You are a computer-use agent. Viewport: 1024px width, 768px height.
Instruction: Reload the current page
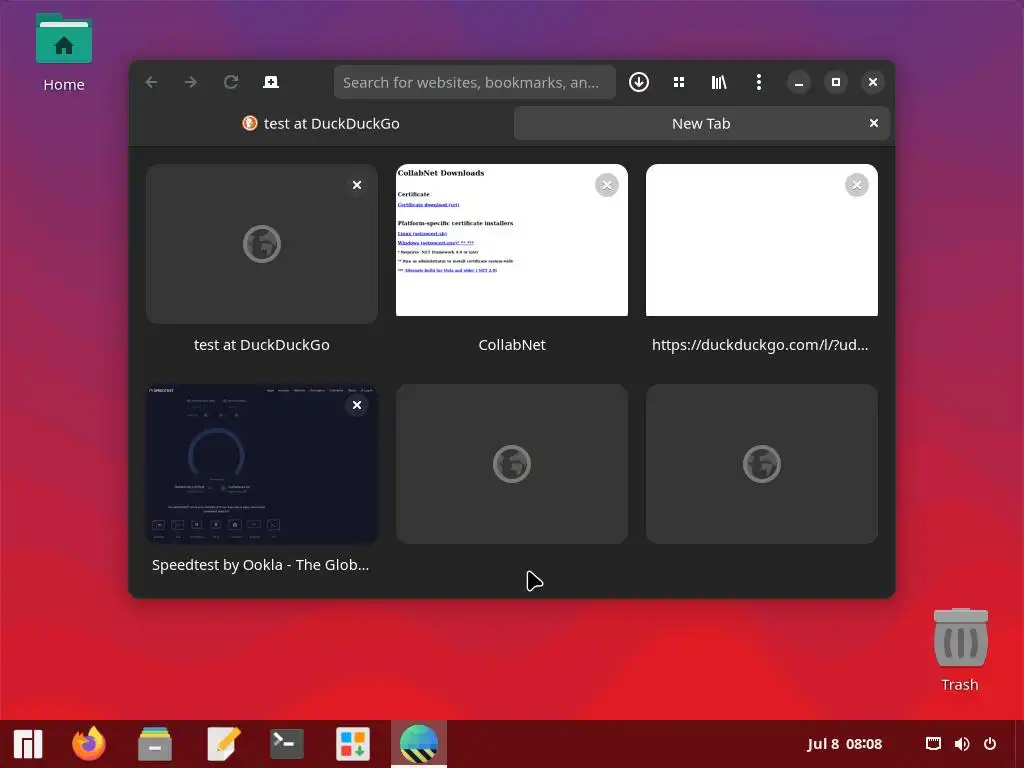[231, 82]
